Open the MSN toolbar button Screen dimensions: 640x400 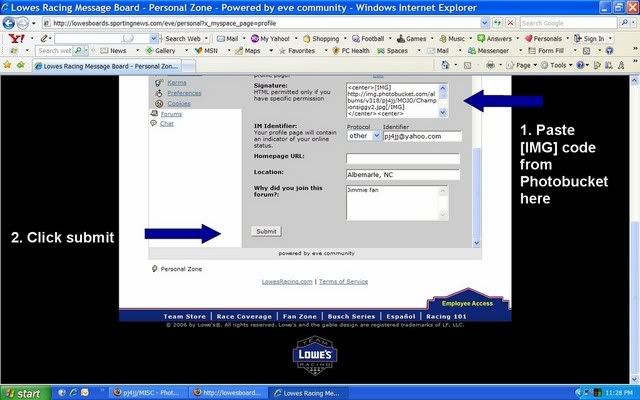206,51
